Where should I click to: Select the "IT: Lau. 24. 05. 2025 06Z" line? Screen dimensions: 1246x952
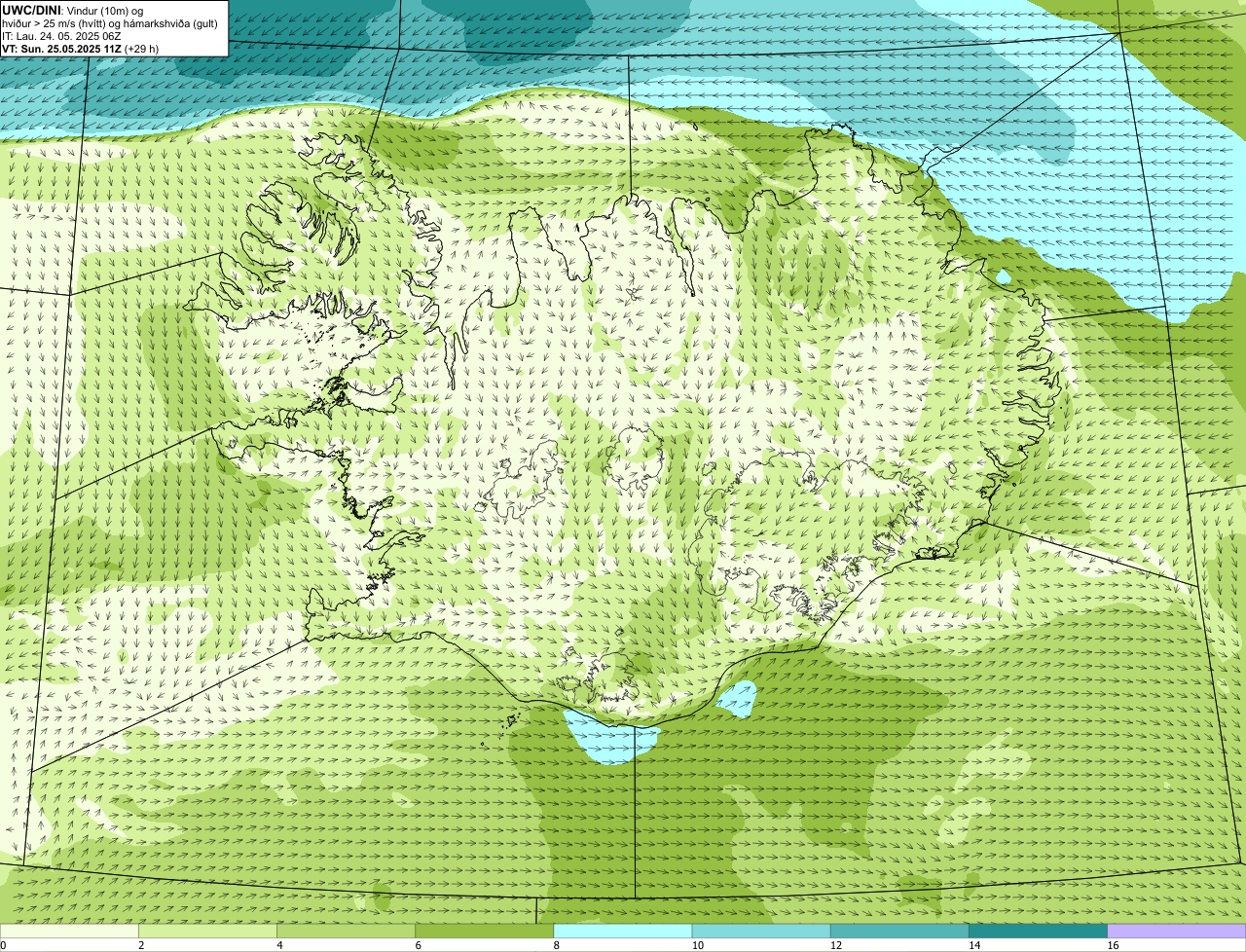click(x=61, y=35)
